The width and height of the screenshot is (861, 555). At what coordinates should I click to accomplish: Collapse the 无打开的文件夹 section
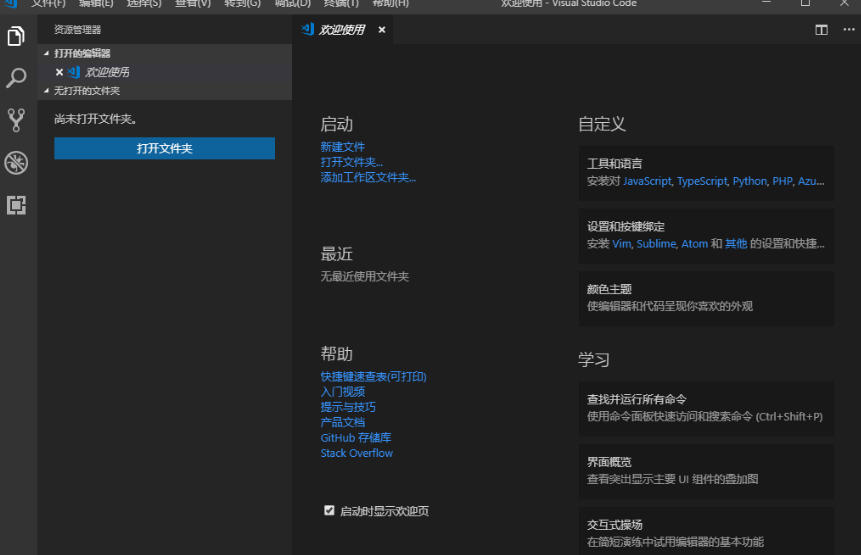[x=46, y=91]
